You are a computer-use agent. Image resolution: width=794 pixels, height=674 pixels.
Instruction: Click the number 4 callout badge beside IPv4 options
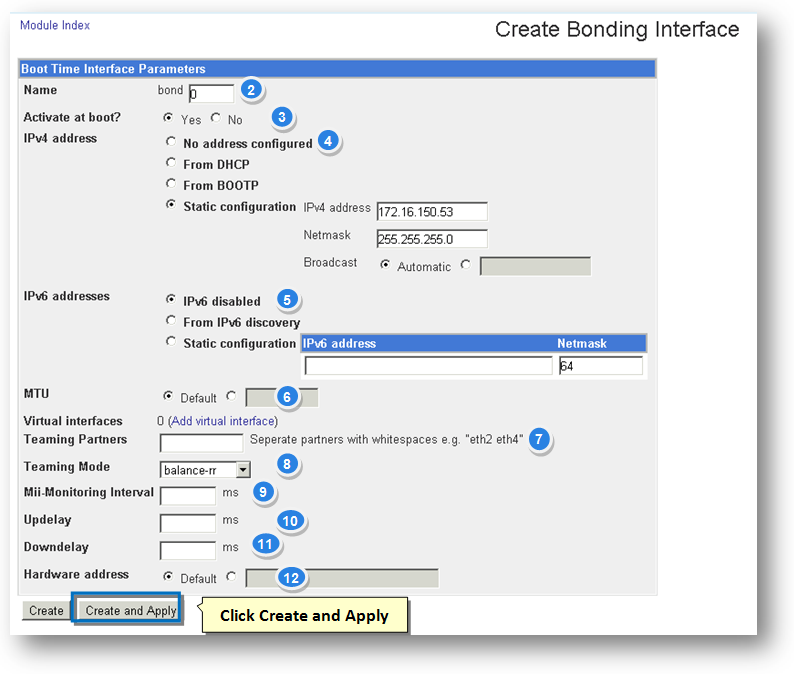click(x=329, y=142)
